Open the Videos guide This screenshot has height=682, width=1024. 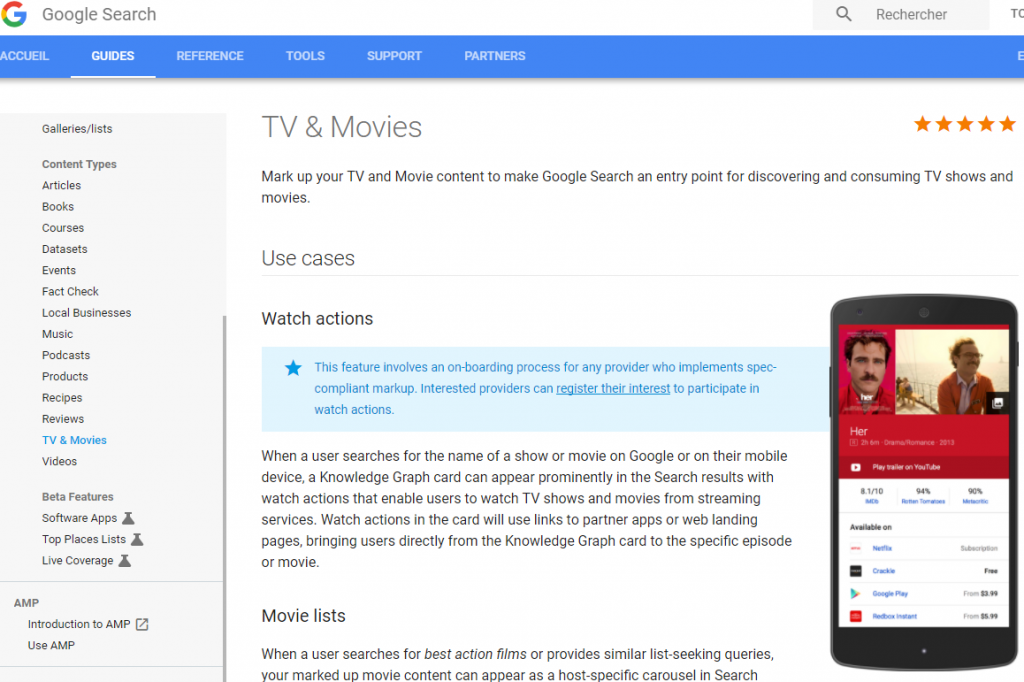(x=59, y=461)
